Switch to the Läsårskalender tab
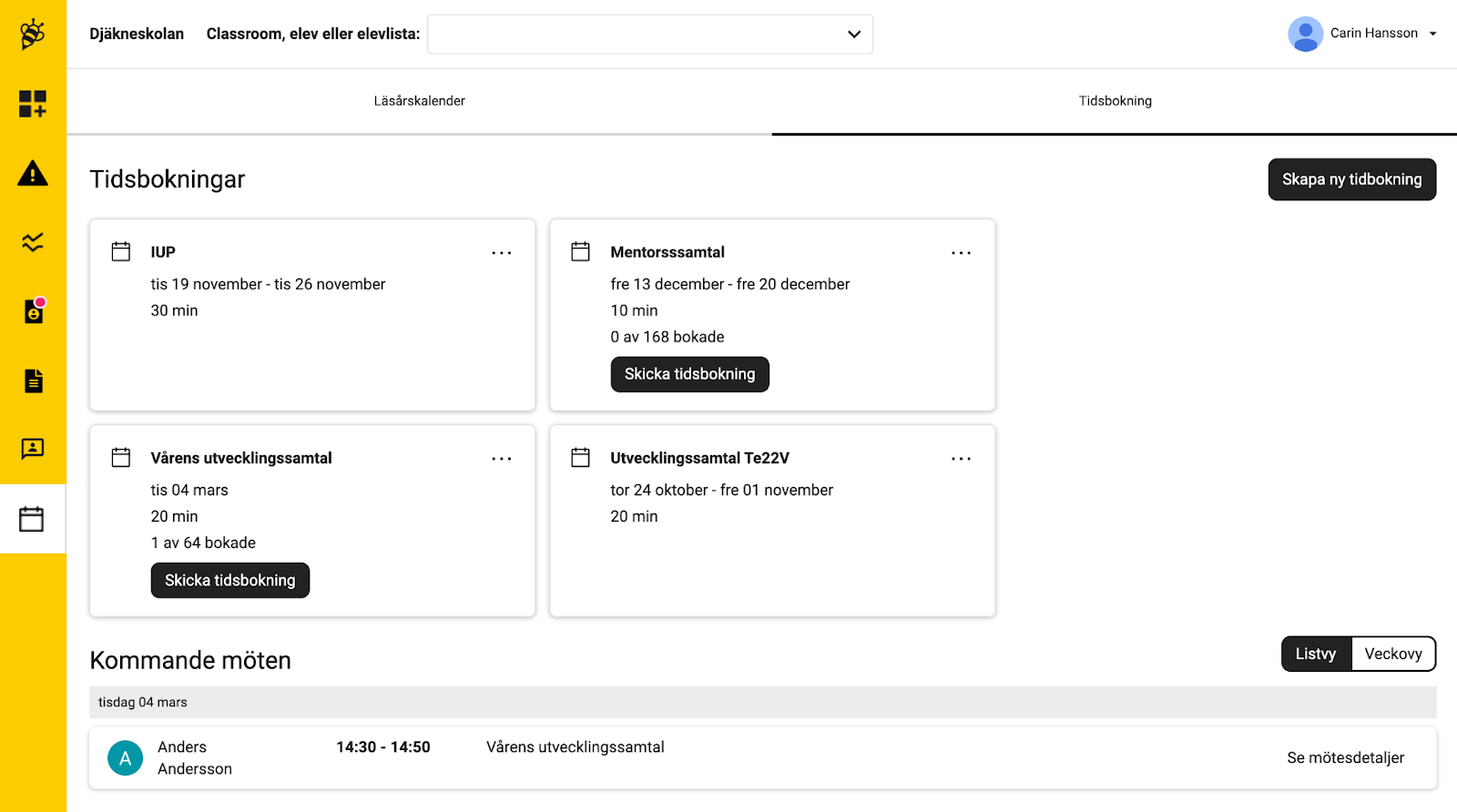 point(419,101)
